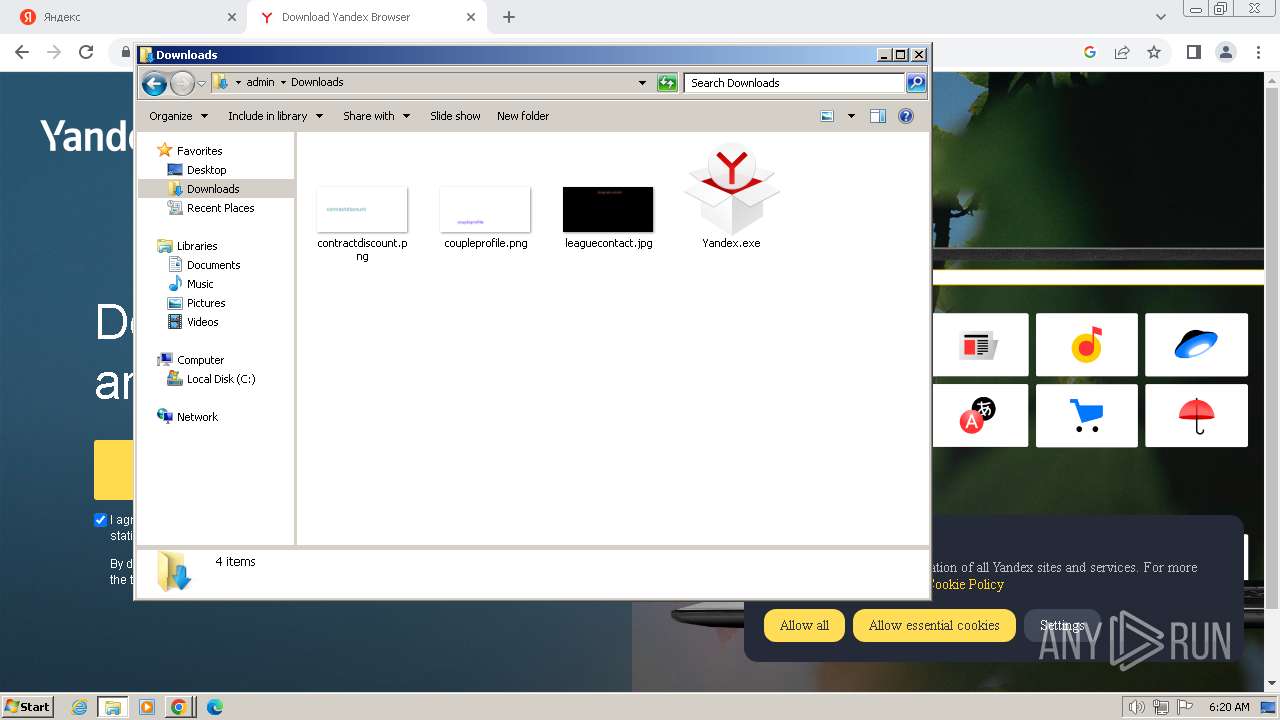Select Desktop under Favorites
The height and width of the screenshot is (720, 1280).
(x=206, y=170)
